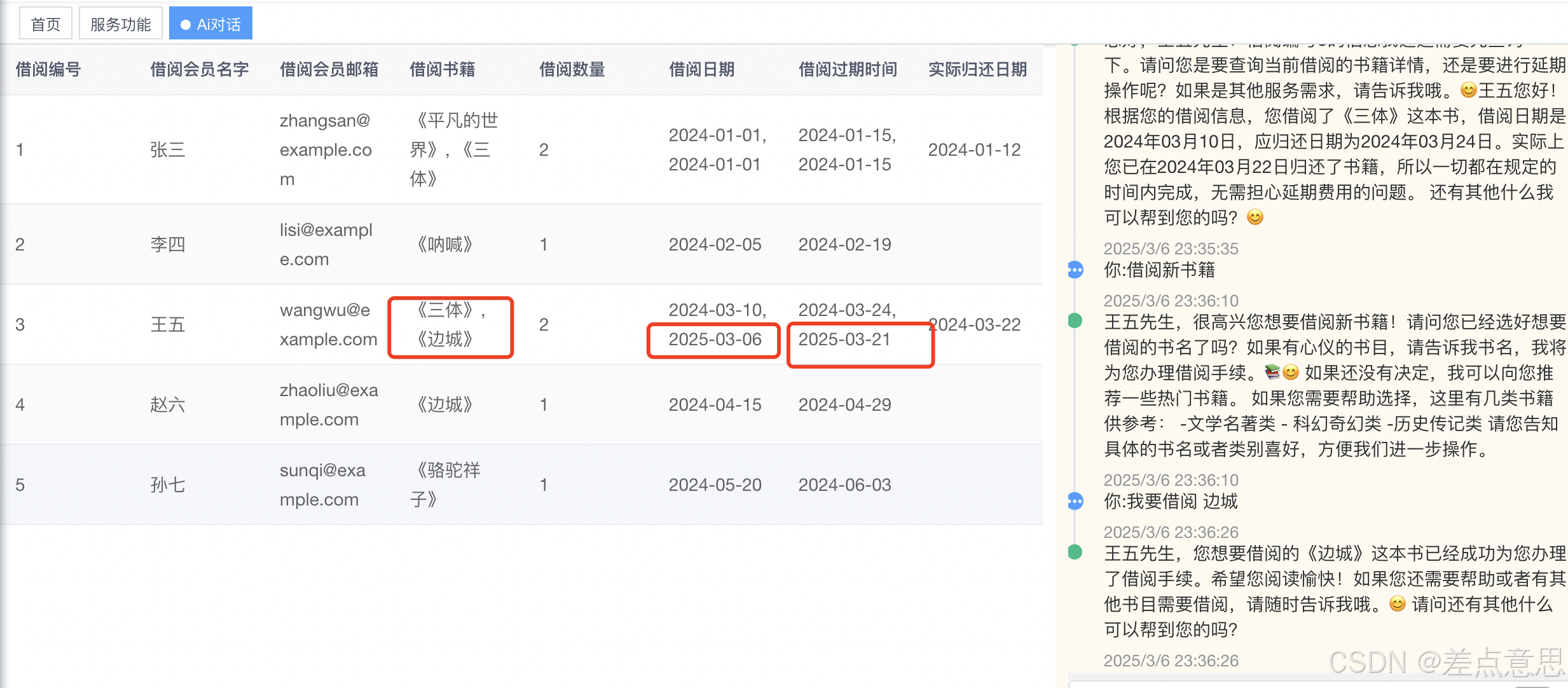Click green bot dot beside 很高兴您想要借阅新书籍 reply
The width and height of the screenshot is (1568, 688).
pos(1075,320)
